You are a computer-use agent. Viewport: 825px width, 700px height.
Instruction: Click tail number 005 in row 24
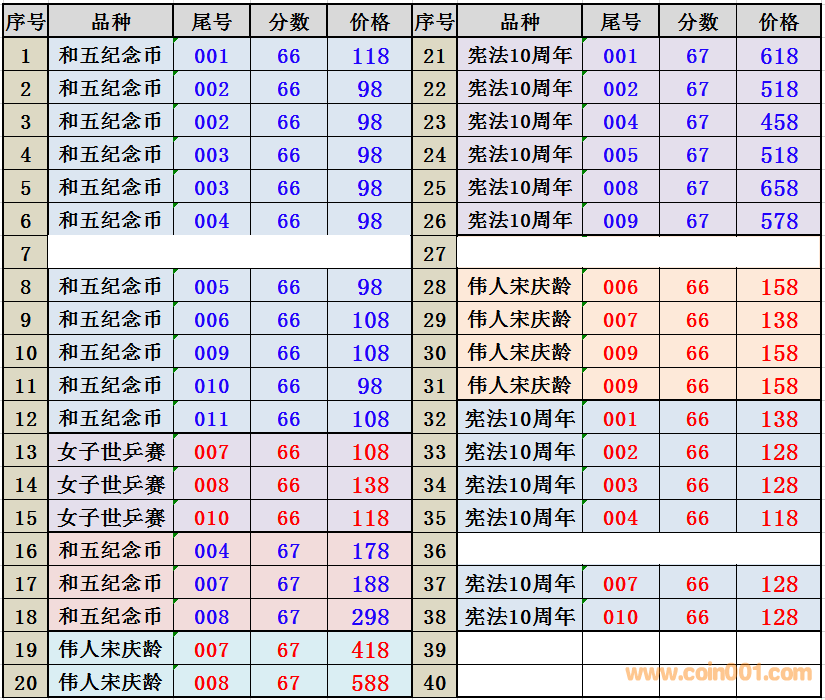click(620, 156)
